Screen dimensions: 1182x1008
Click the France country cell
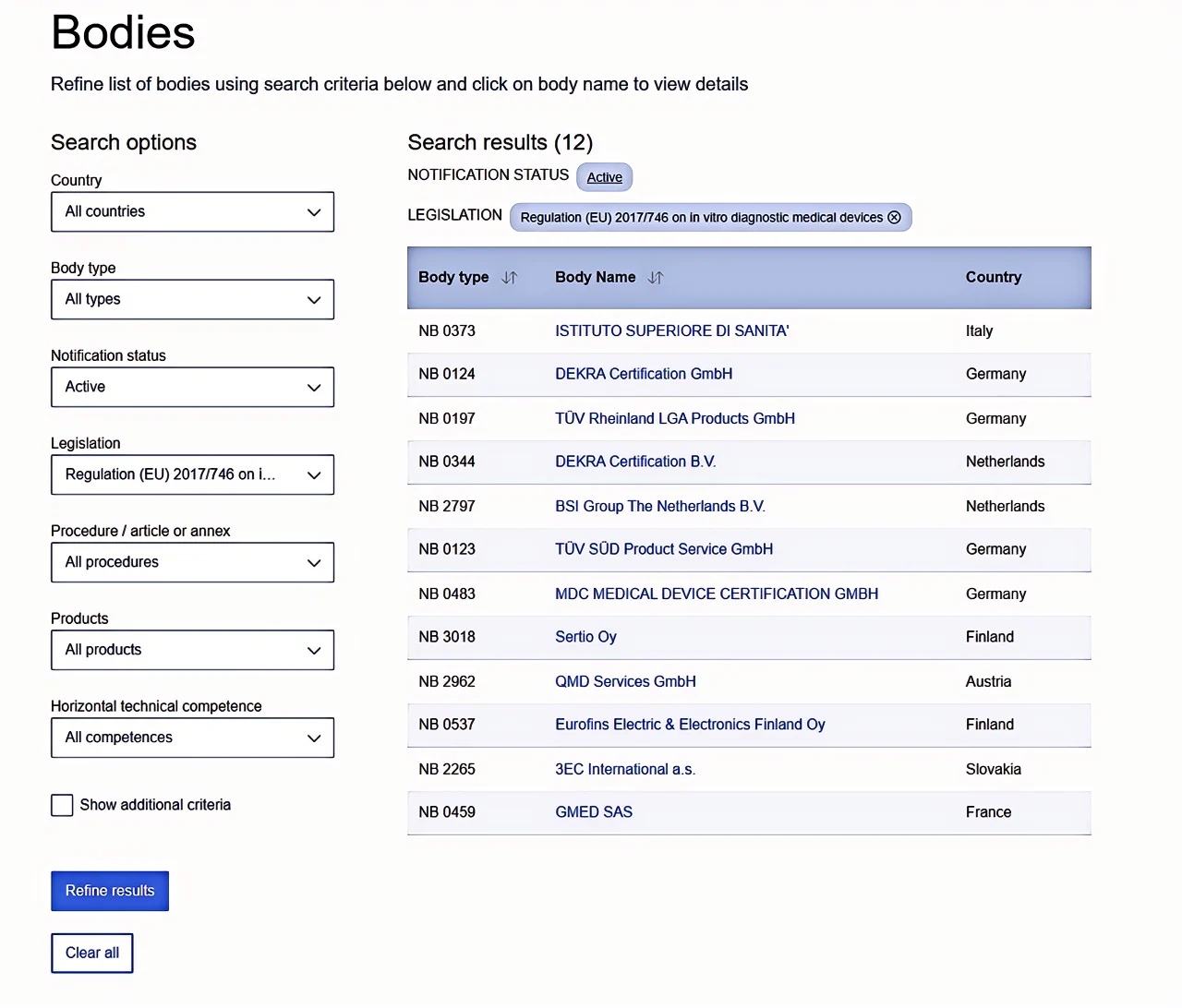tap(989, 812)
